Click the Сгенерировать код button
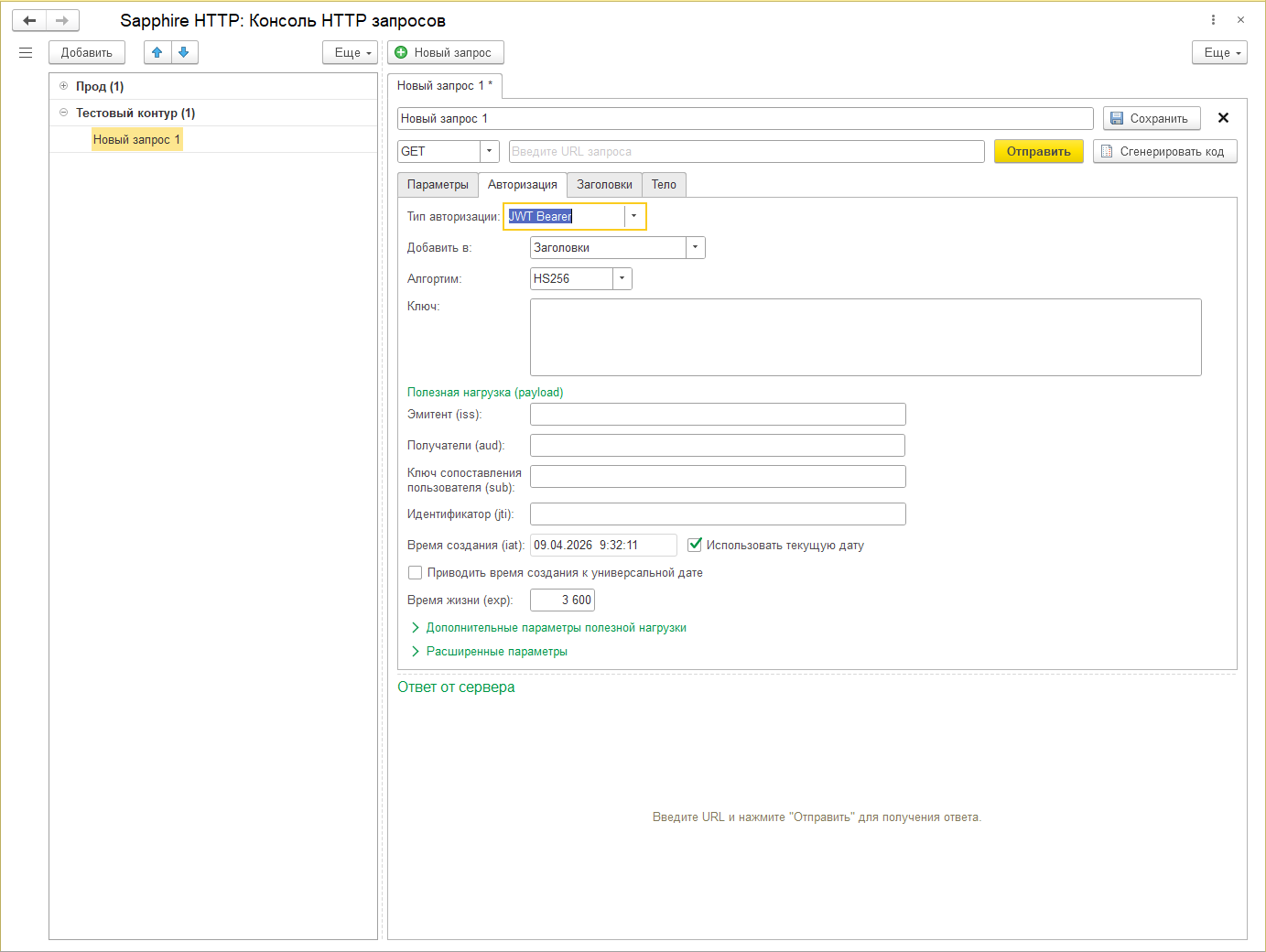 click(x=1164, y=152)
